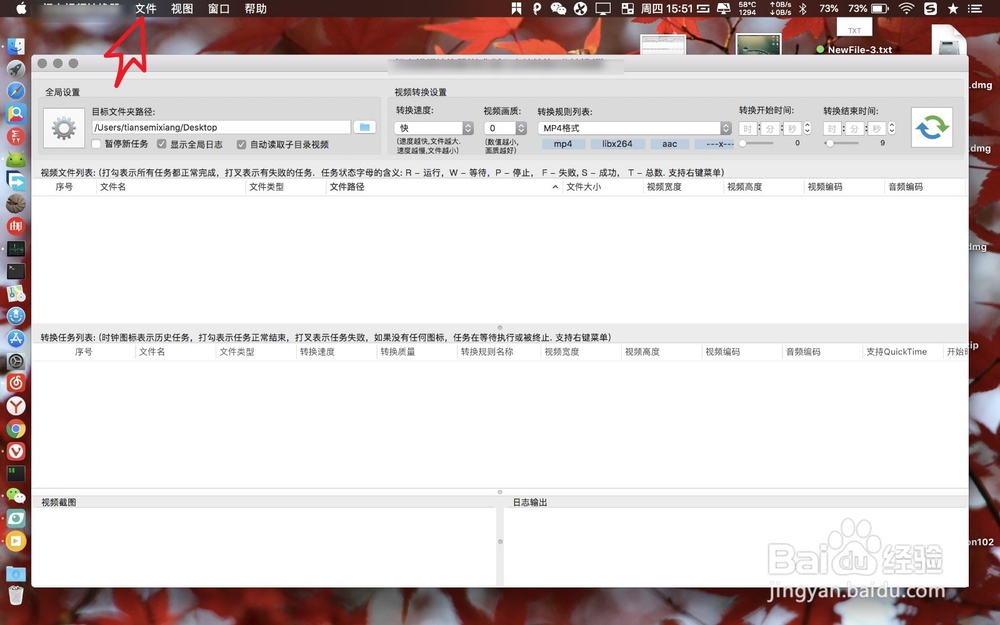Open the 帮助 menu
This screenshot has width=1000, height=625.
pyautogui.click(x=255, y=8)
